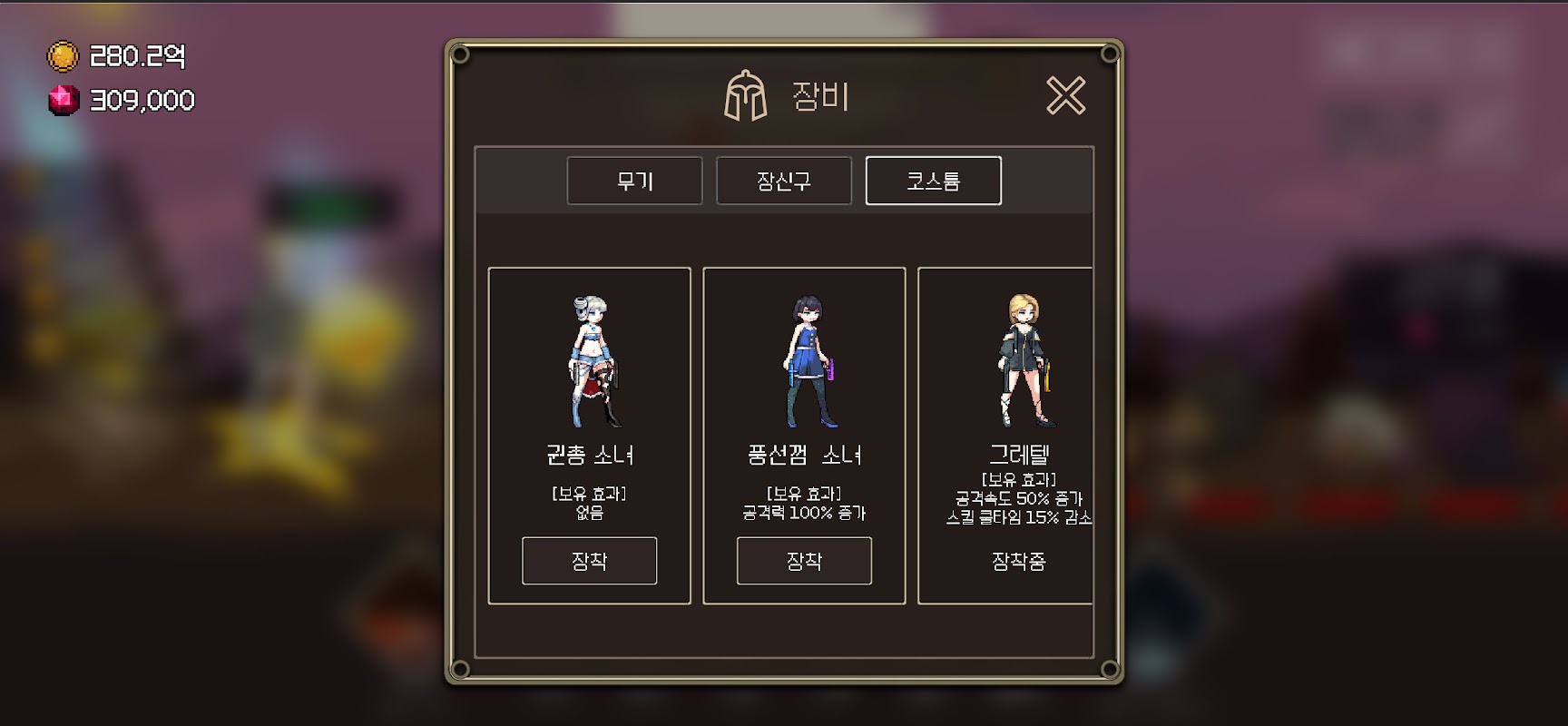Tap the 280.2억 gold amount
The image size is (1568, 726).
click(138, 56)
